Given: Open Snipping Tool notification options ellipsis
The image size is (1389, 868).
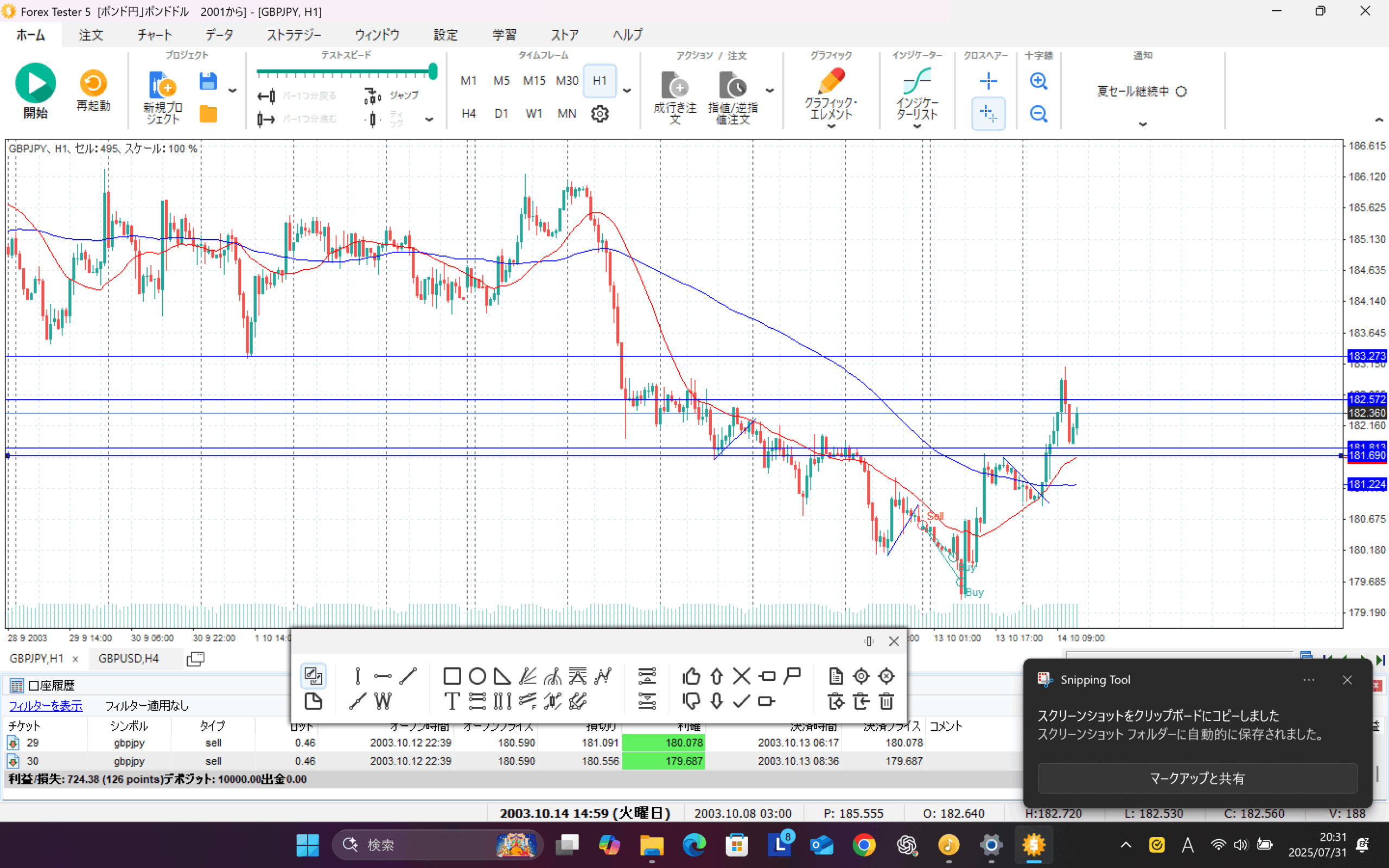Looking at the screenshot, I should tap(1309, 680).
